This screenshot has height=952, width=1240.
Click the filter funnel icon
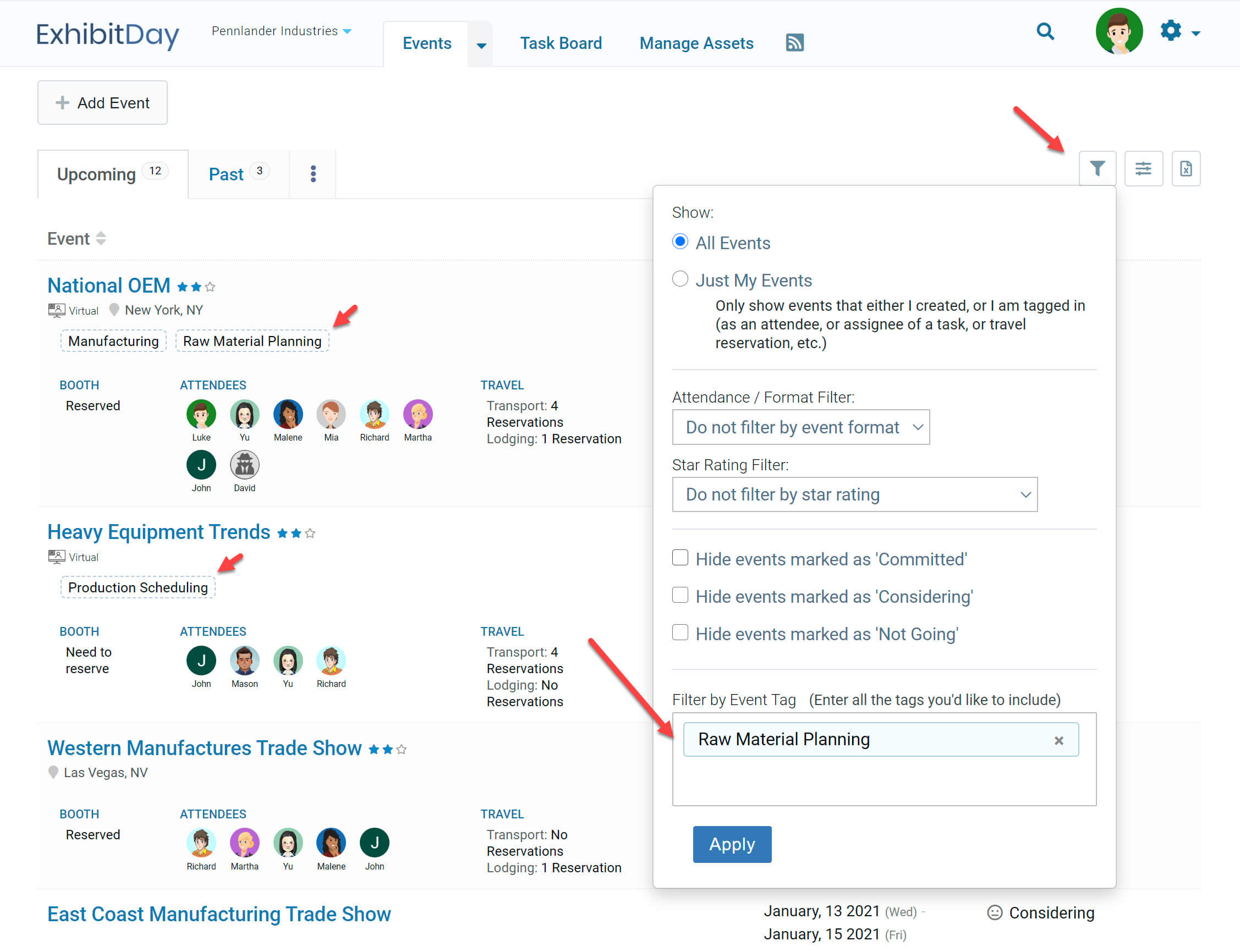pyautogui.click(x=1098, y=168)
